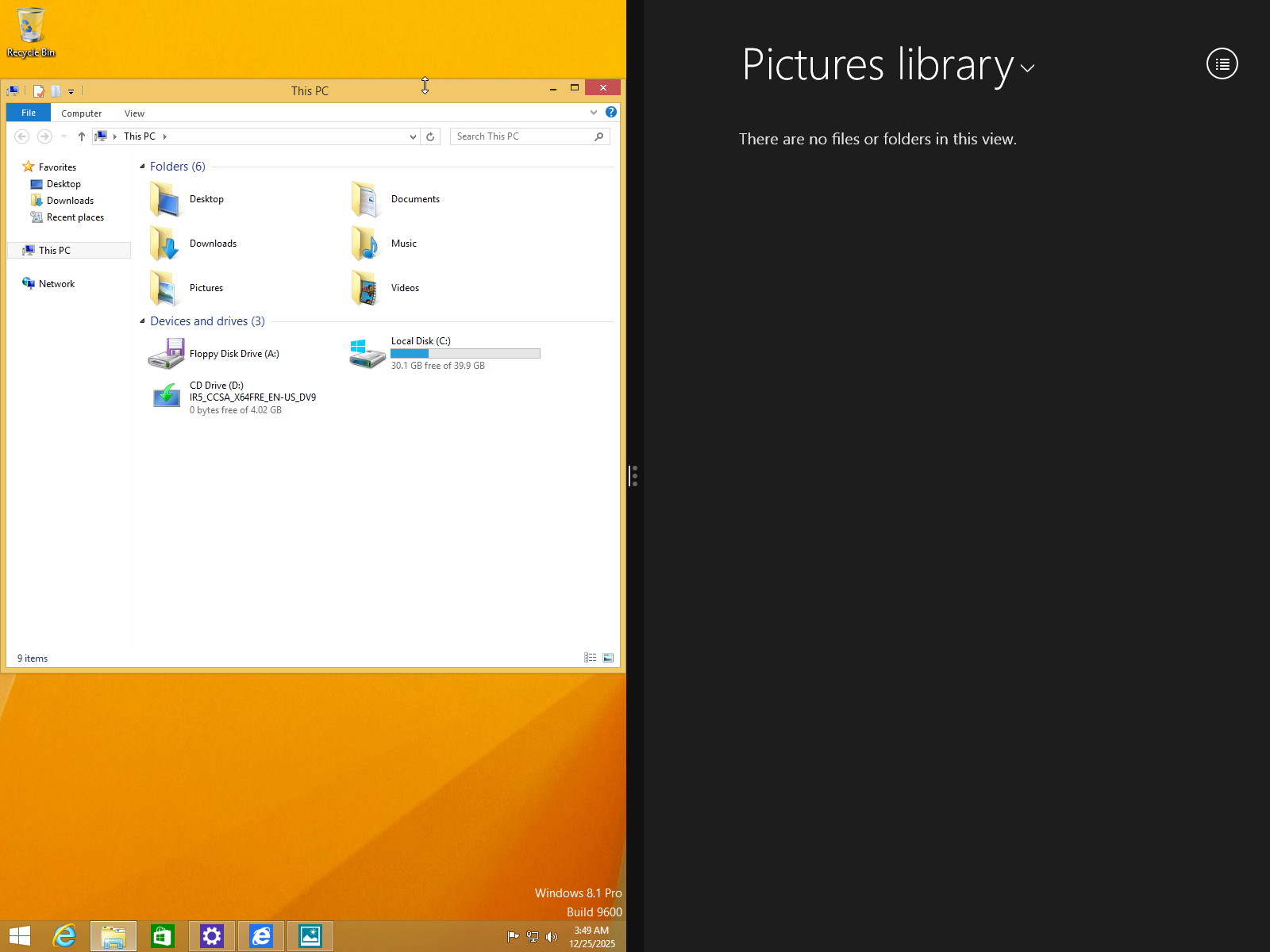Refresh the This PC view
Viewport: 1270px width, 952px height.
pyautogui.click(x=430, y=136)
